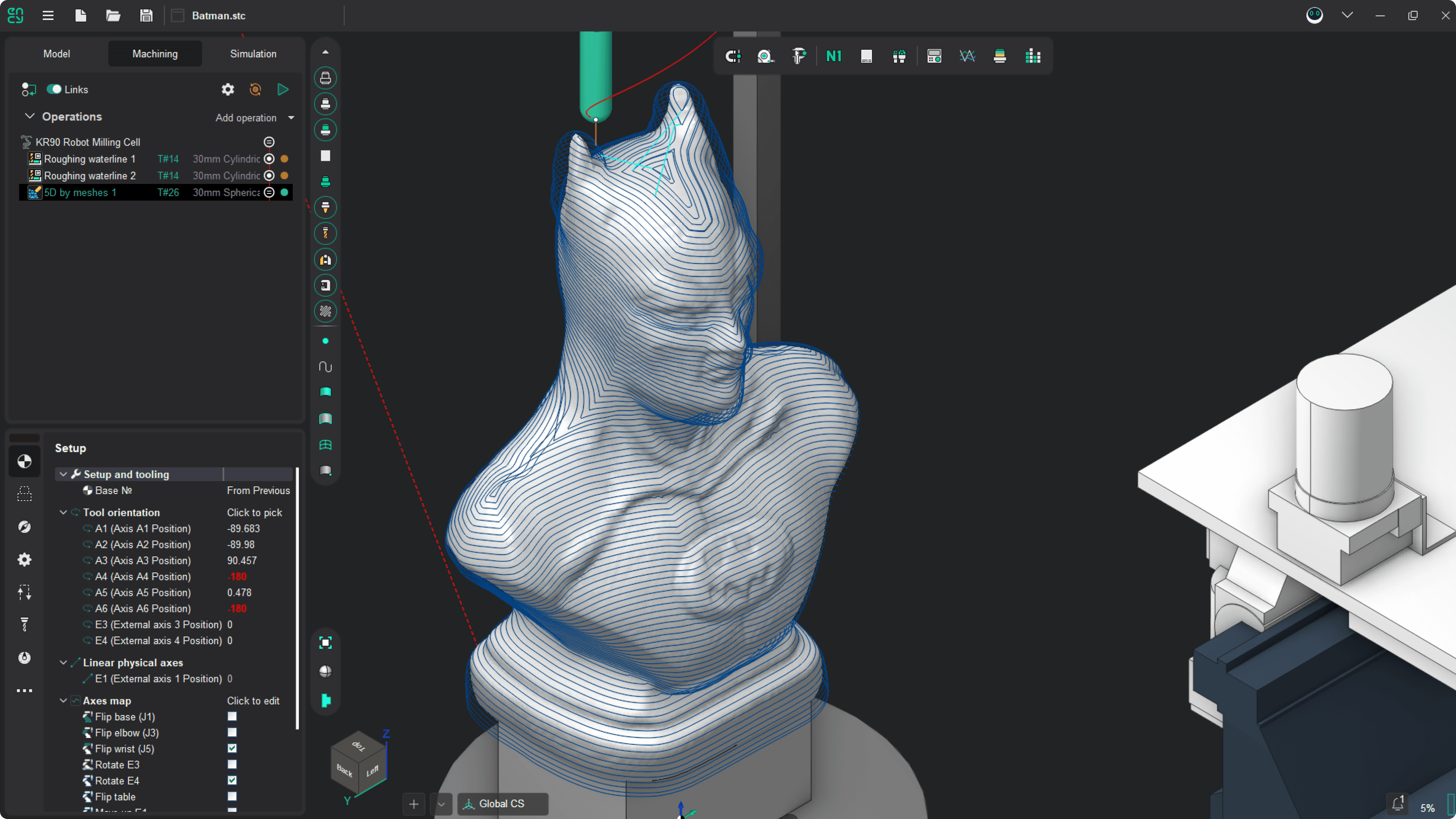Enable the Flip base (J1) checkbox
Image resolution: width=1456 pixels, height=819 pixels.
pyautogui.click(x=232, y=716)
